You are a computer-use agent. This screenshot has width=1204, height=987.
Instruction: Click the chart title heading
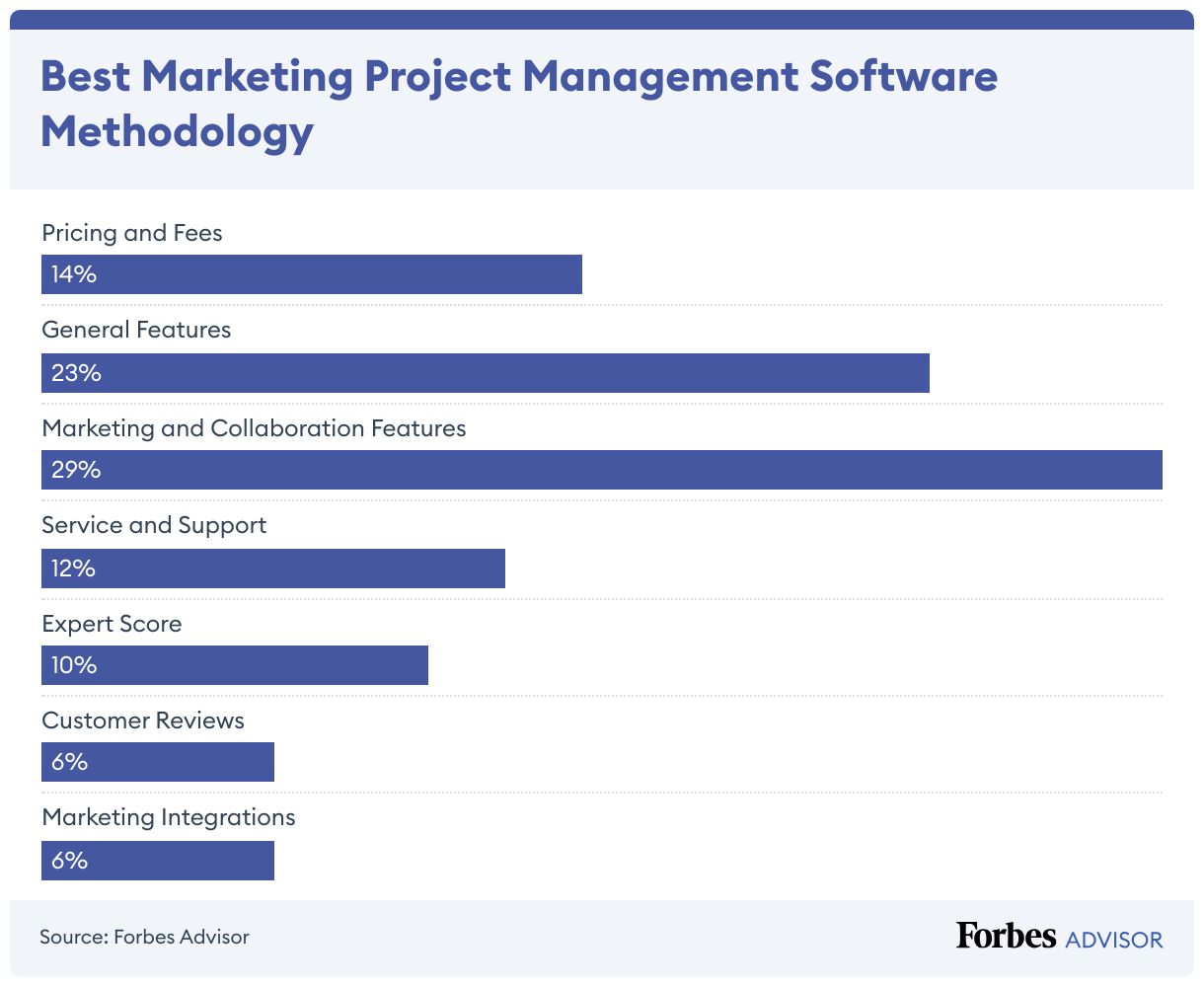point(519,104)
